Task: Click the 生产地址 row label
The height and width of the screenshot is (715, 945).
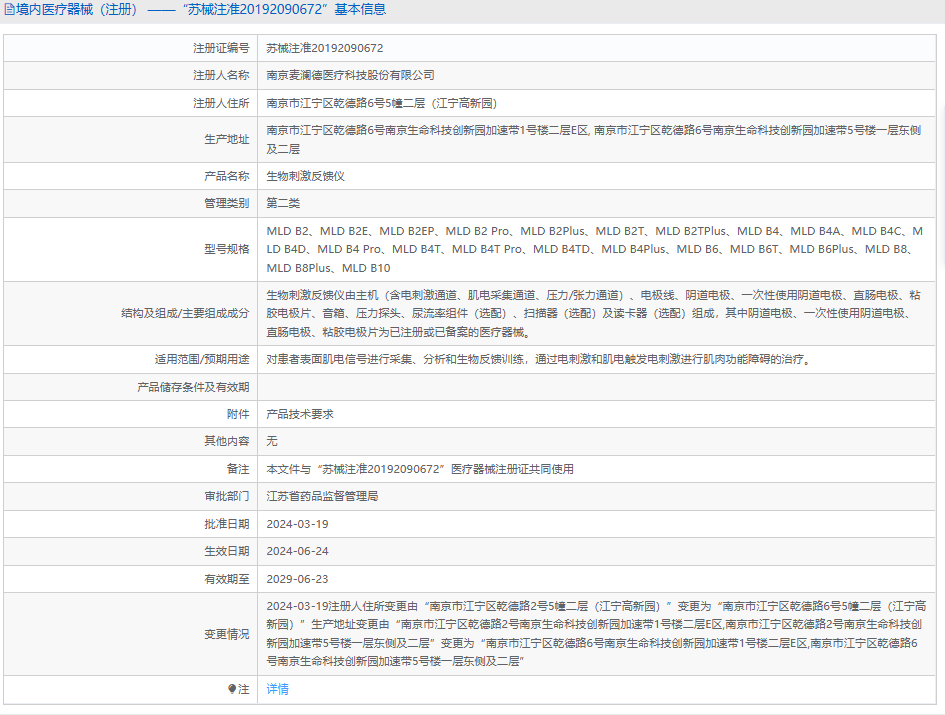Action: (226, 139)
